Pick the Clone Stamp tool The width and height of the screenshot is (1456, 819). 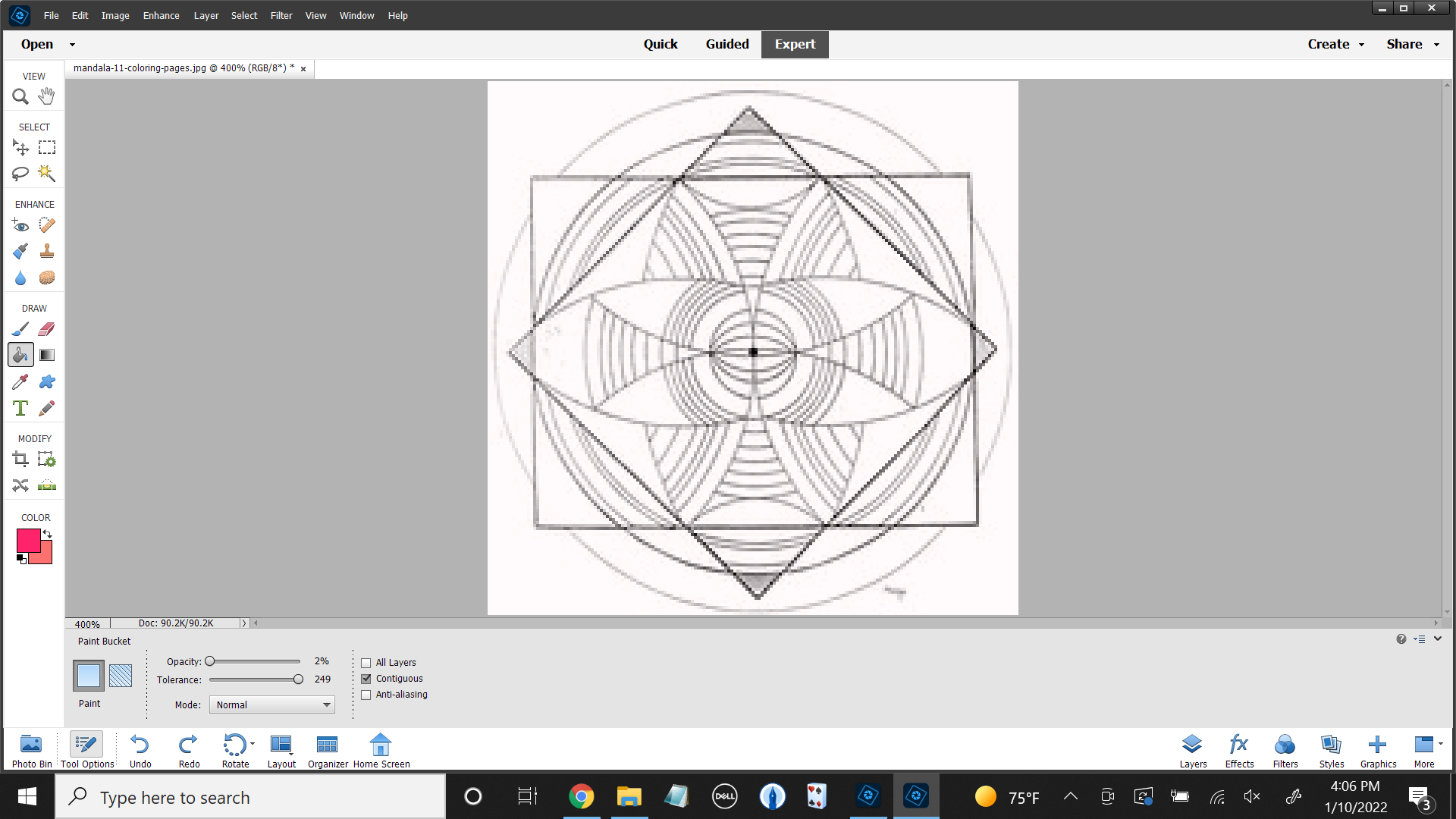(46, 251)
